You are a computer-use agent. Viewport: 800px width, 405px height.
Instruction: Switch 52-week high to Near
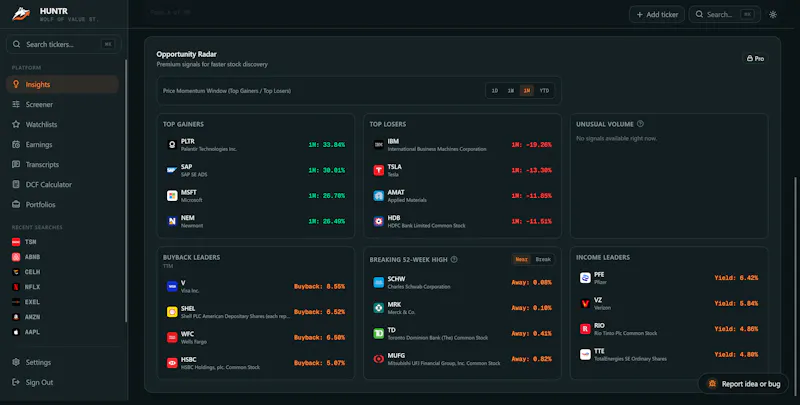[x=521, y=260]
